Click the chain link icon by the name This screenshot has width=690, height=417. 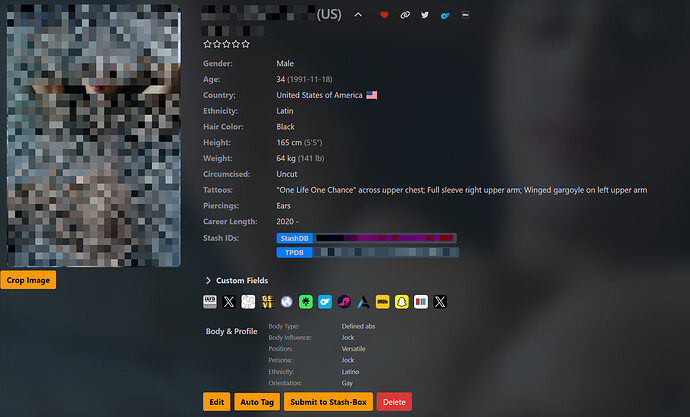point(405,15)
